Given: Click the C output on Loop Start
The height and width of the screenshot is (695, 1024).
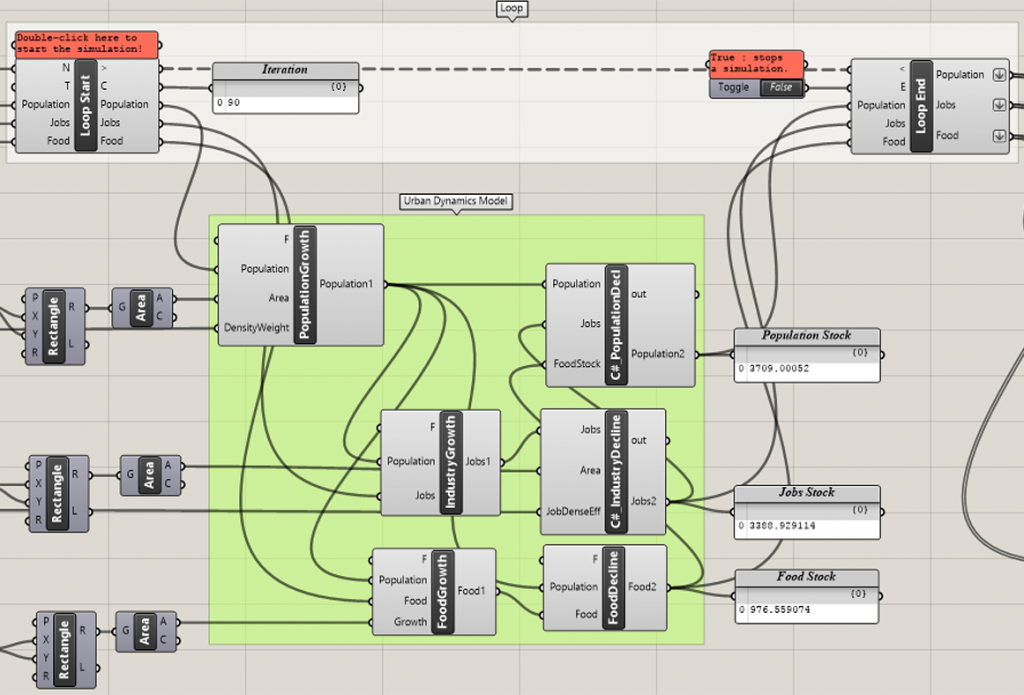Looking at the screenshot, I should coord(104,86).
